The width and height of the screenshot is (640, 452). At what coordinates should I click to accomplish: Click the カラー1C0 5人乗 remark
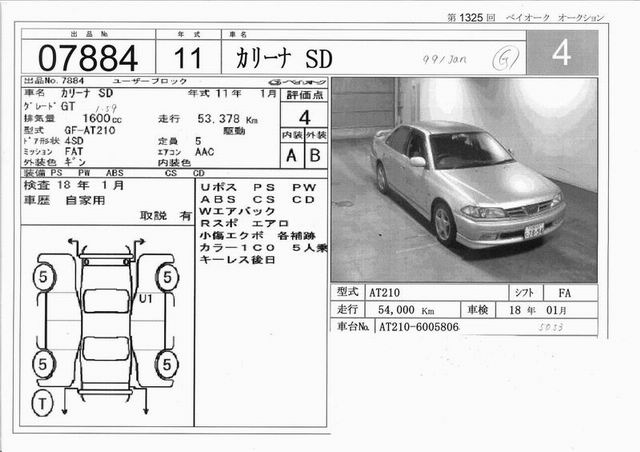pyautogui.click(x=263, y=247)
